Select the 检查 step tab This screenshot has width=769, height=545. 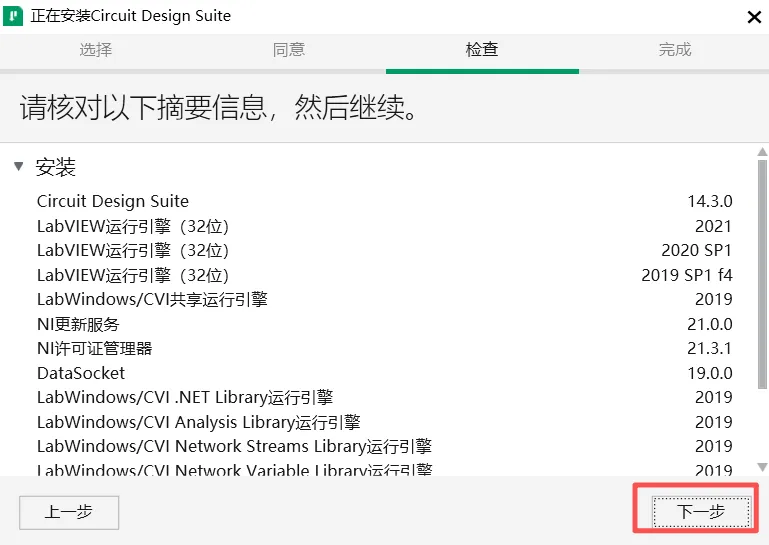click(x=482, y=50)
